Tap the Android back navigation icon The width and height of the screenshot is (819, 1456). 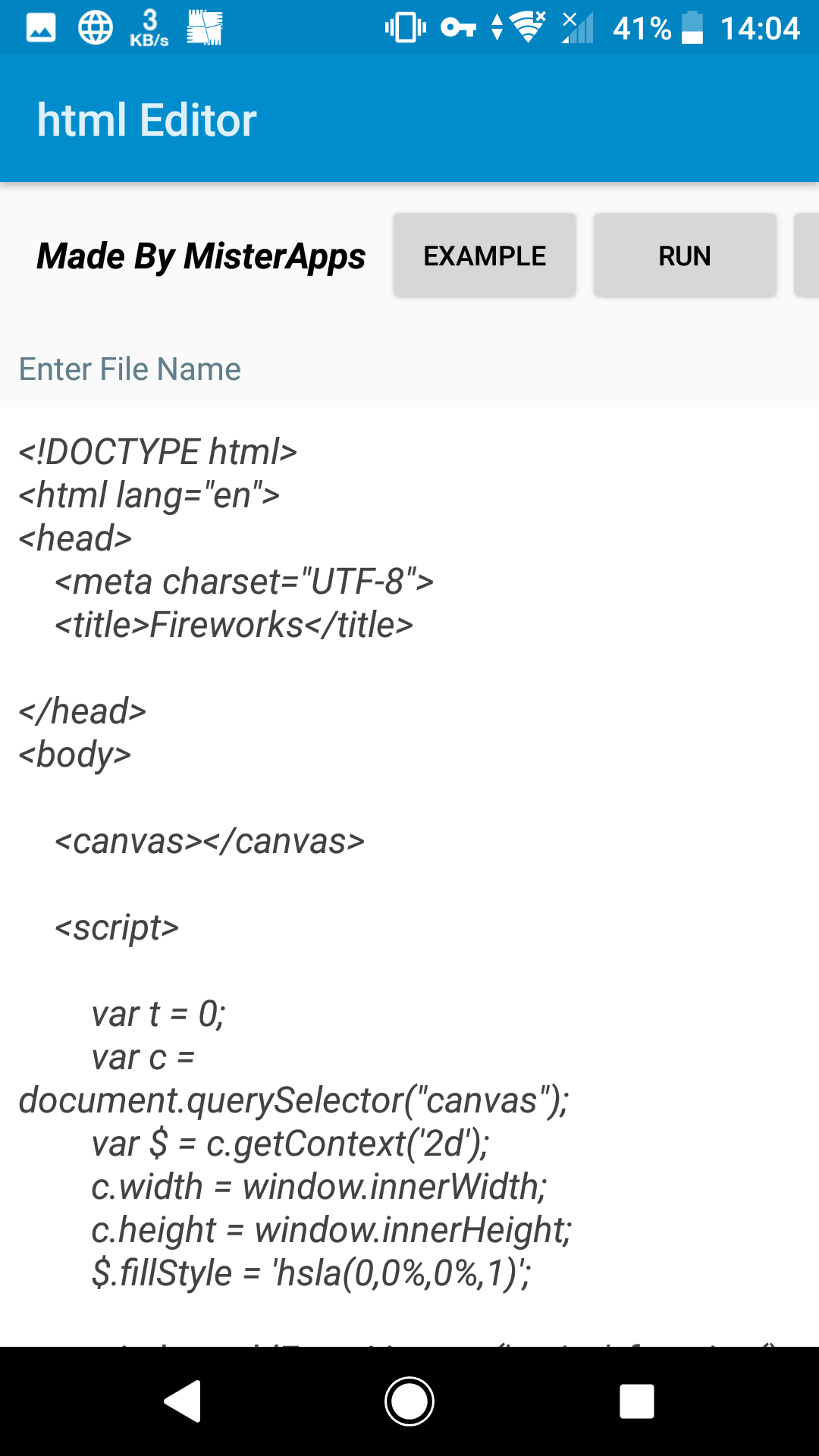coord(183,1401)
